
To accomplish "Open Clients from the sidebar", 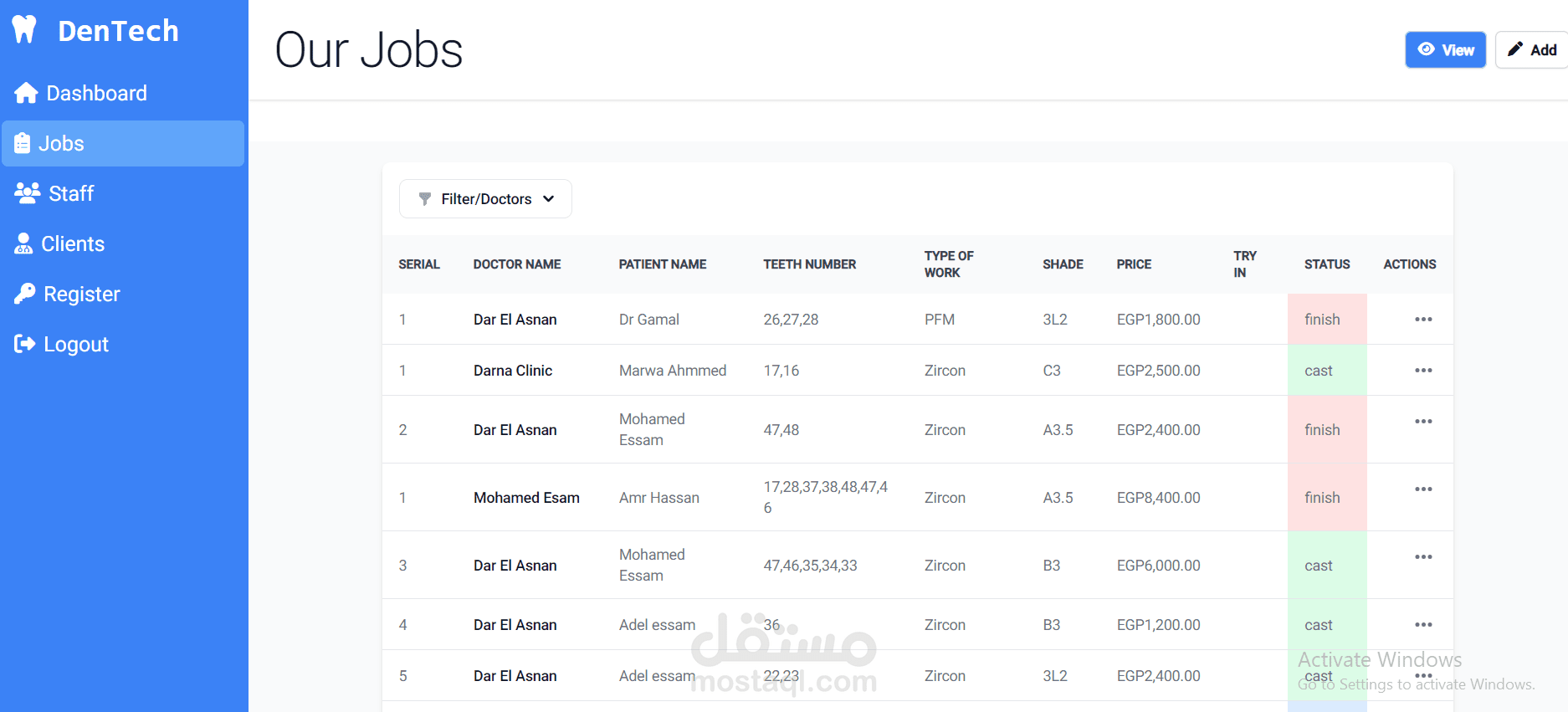I will tap(123, 243).
